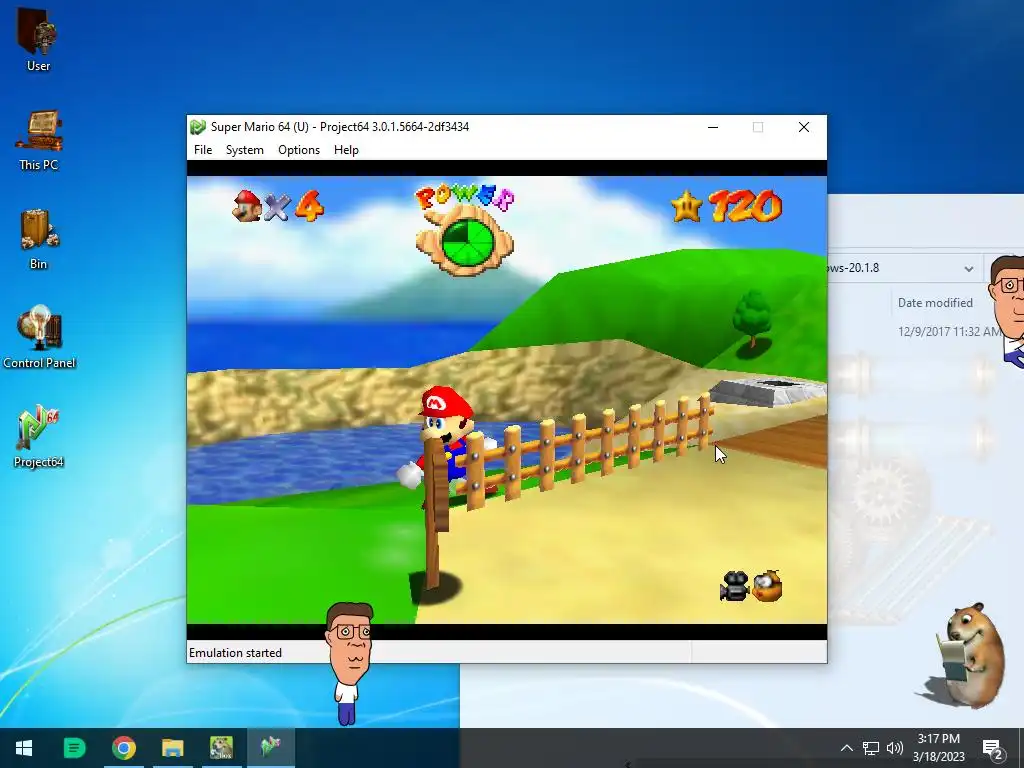Select the Control Panel desktop icon

(x=39, y=338)
